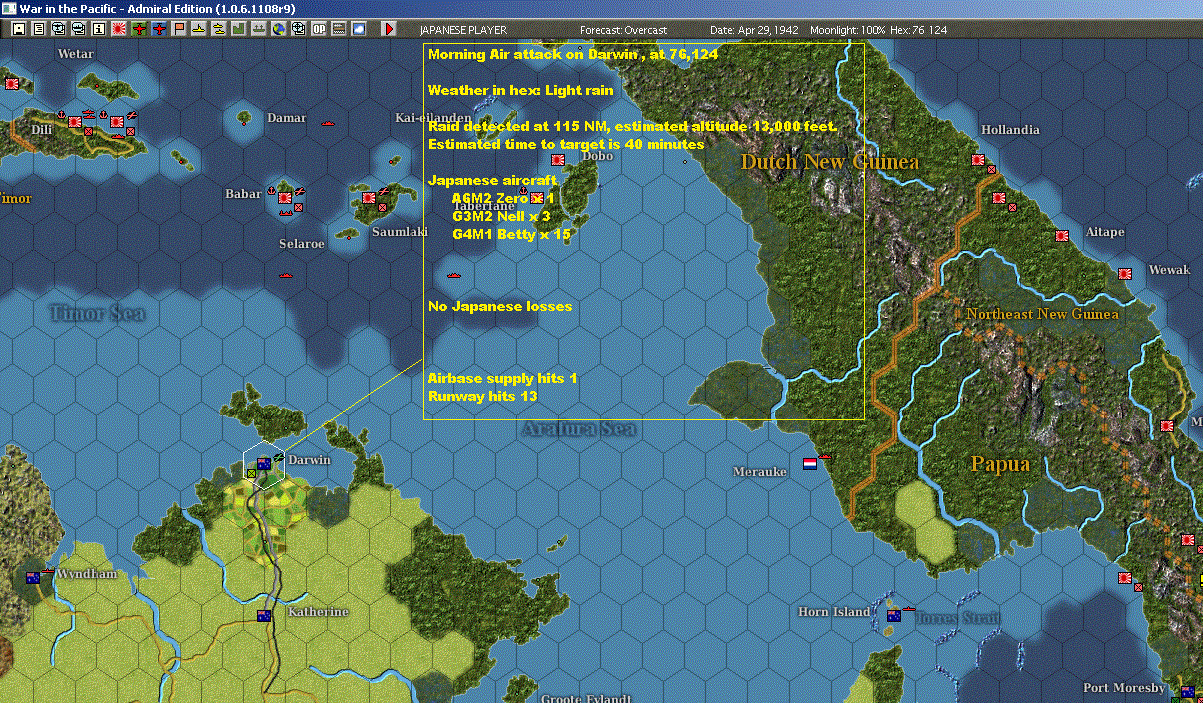This screenshot has height=703, width=1203.
Task: Click the Merauke map label
Action: [x=760, y=472]
